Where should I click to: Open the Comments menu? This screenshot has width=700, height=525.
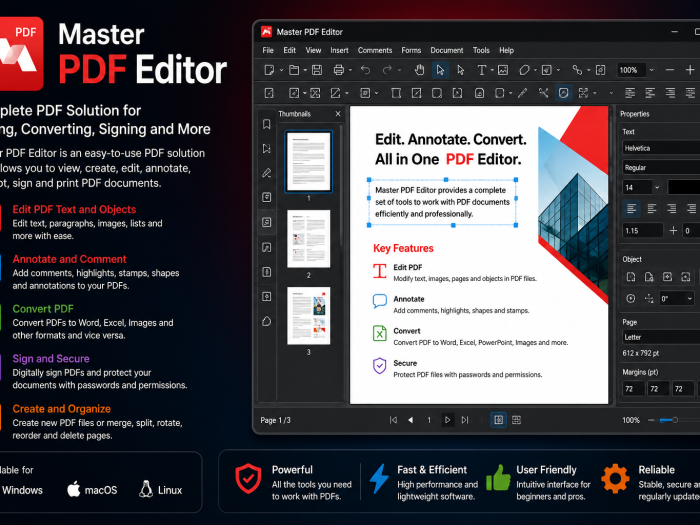tap(375, 50)
